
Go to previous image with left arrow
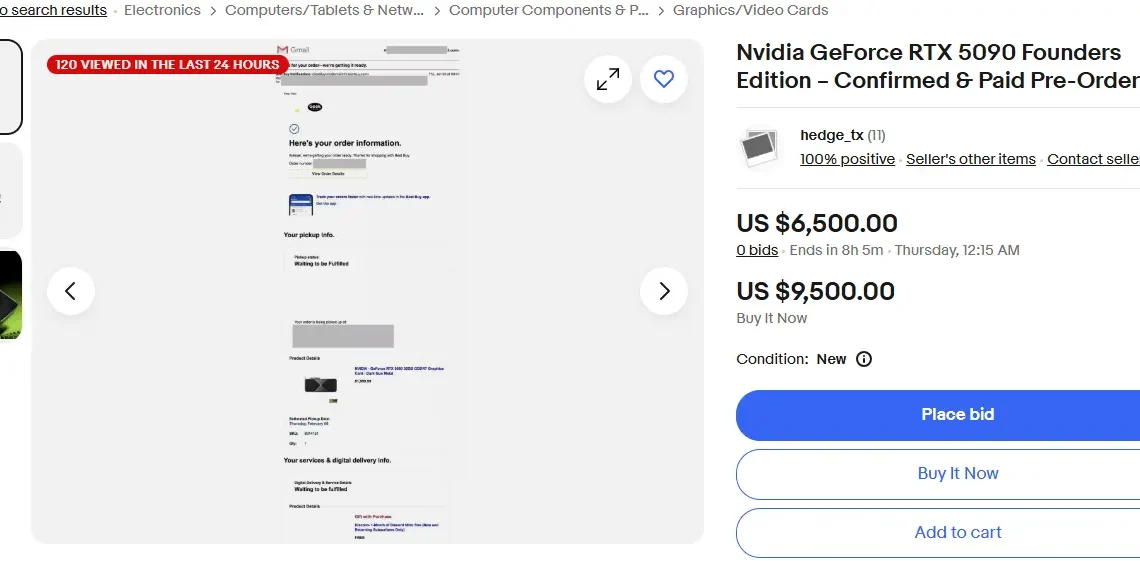click(x=71, y=291)
